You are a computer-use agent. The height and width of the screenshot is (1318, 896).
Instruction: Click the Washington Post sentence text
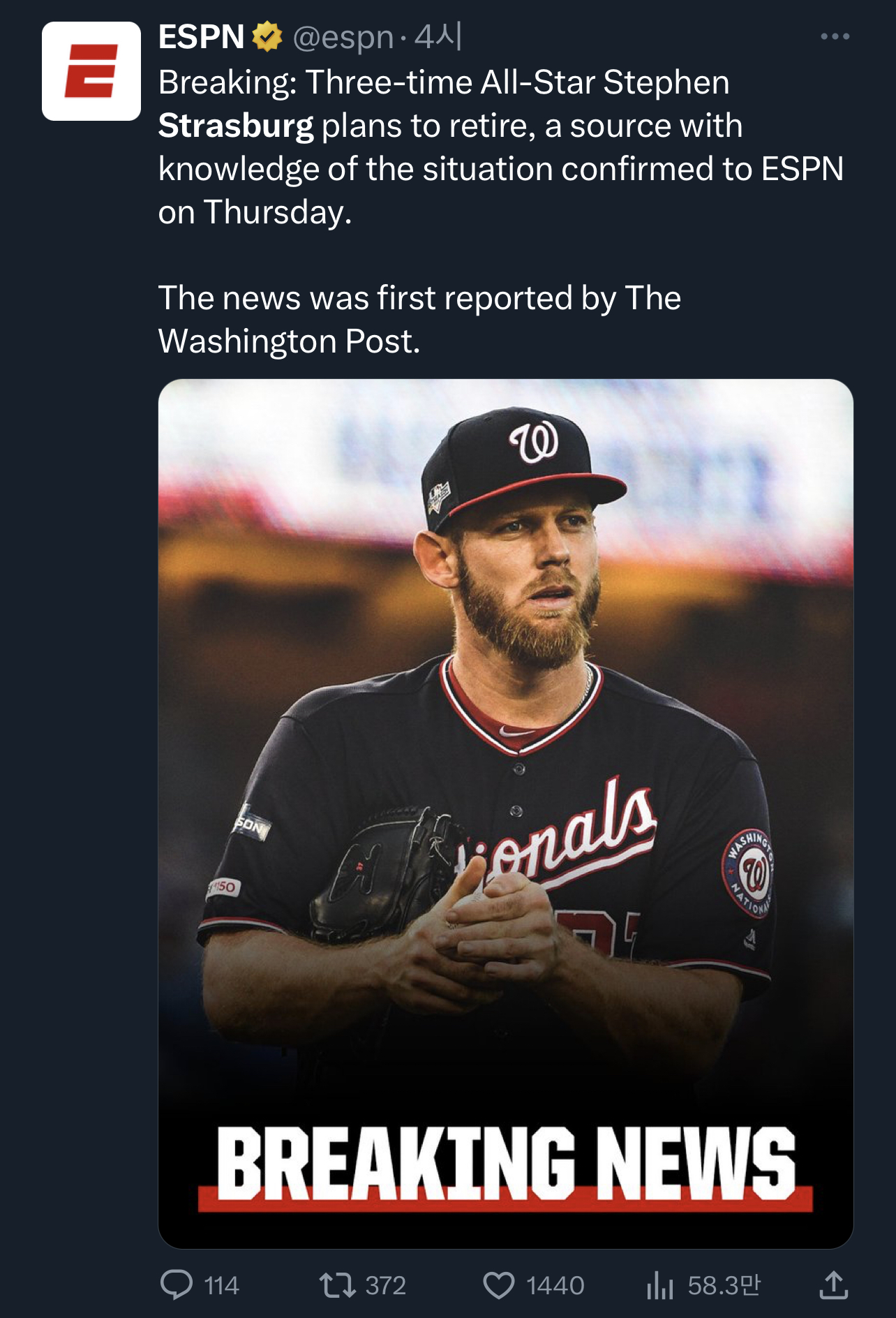[x=419, y=320]
